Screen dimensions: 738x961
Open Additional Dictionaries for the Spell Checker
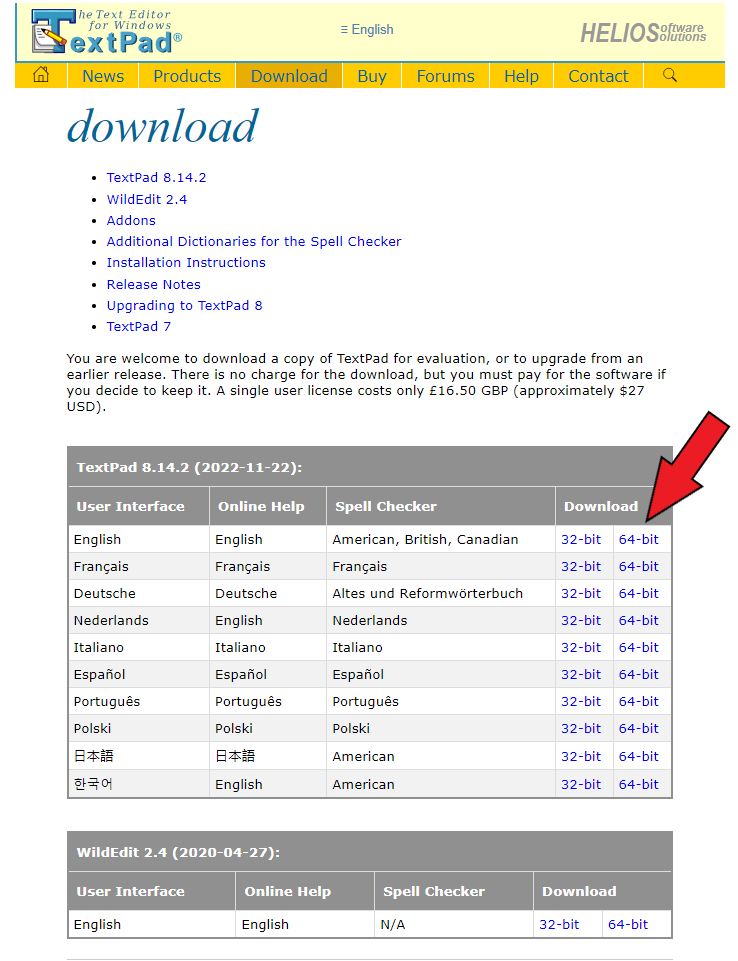[254, 241]
